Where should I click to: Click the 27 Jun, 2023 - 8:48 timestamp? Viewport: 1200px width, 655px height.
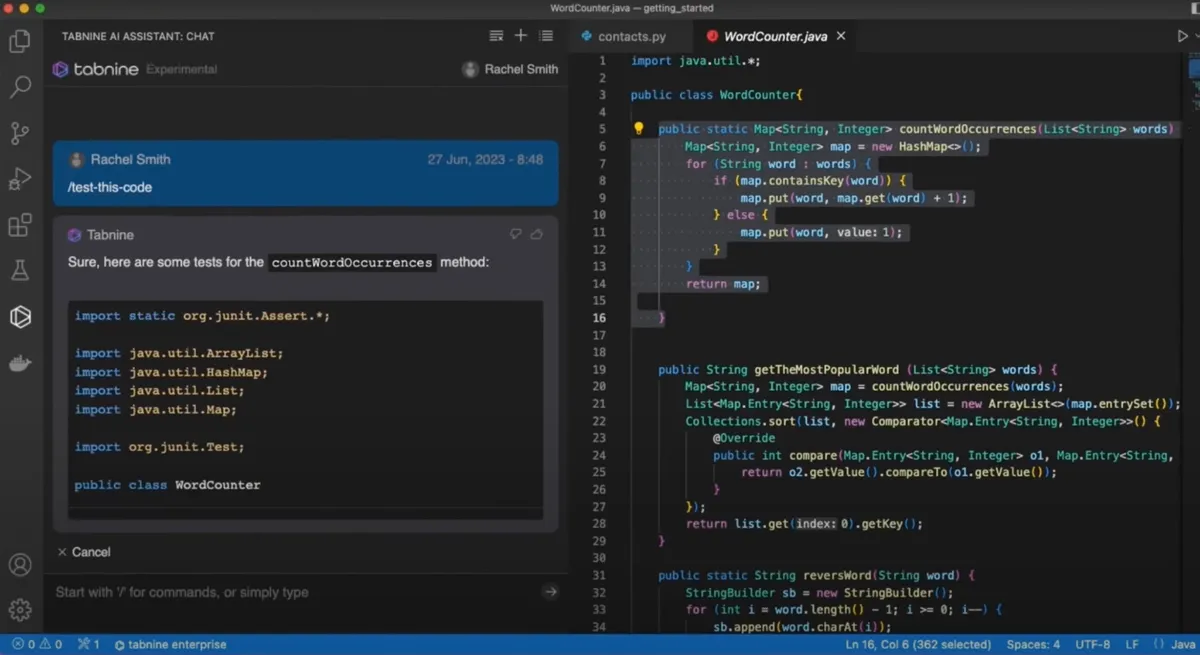pos(485,159)
